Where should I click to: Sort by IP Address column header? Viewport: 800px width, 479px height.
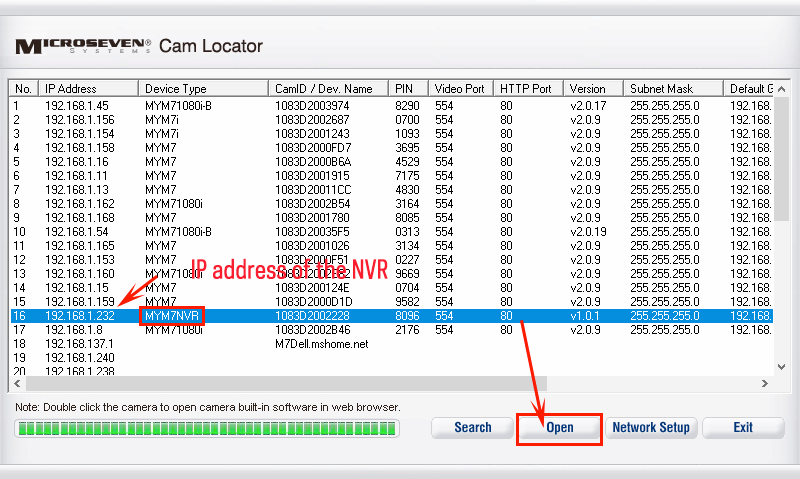(x=88, y=89)
